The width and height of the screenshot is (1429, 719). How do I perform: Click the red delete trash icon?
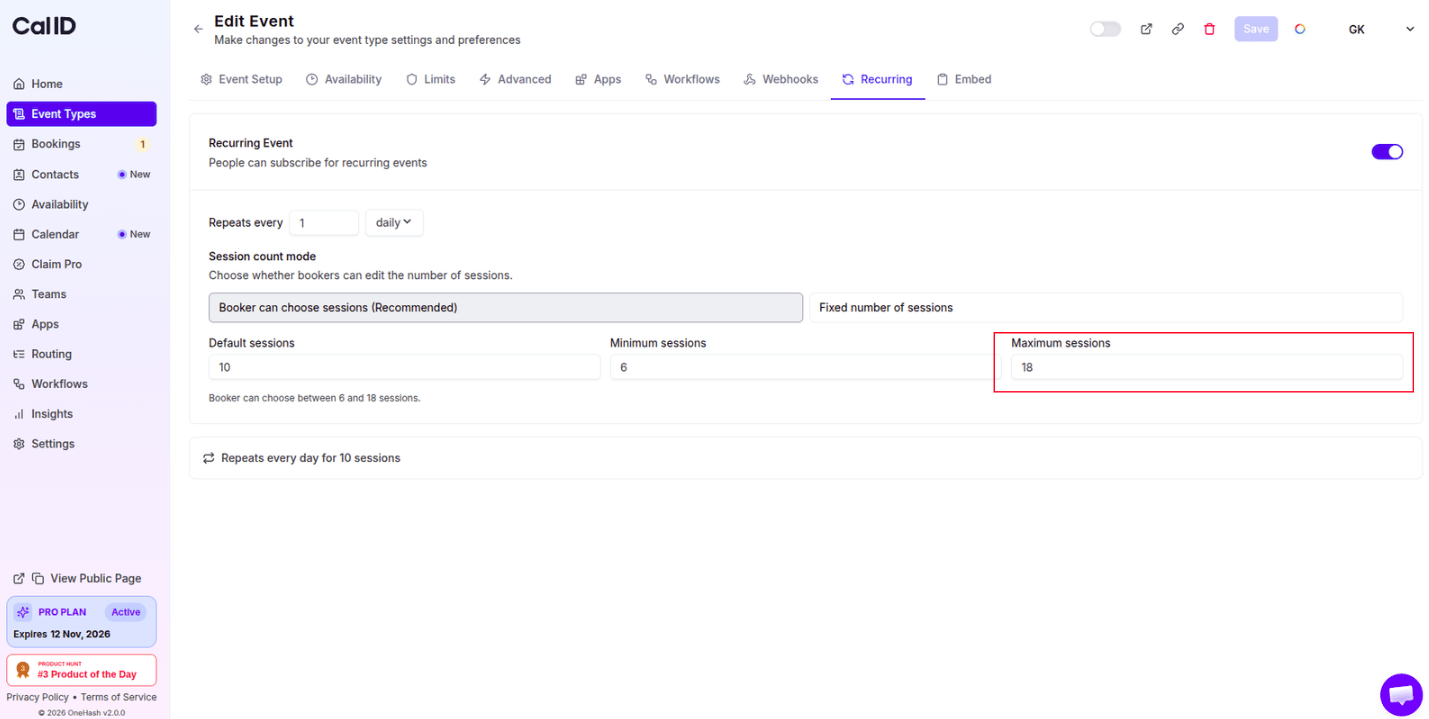pyautogui.click(x=1209, y=29)
